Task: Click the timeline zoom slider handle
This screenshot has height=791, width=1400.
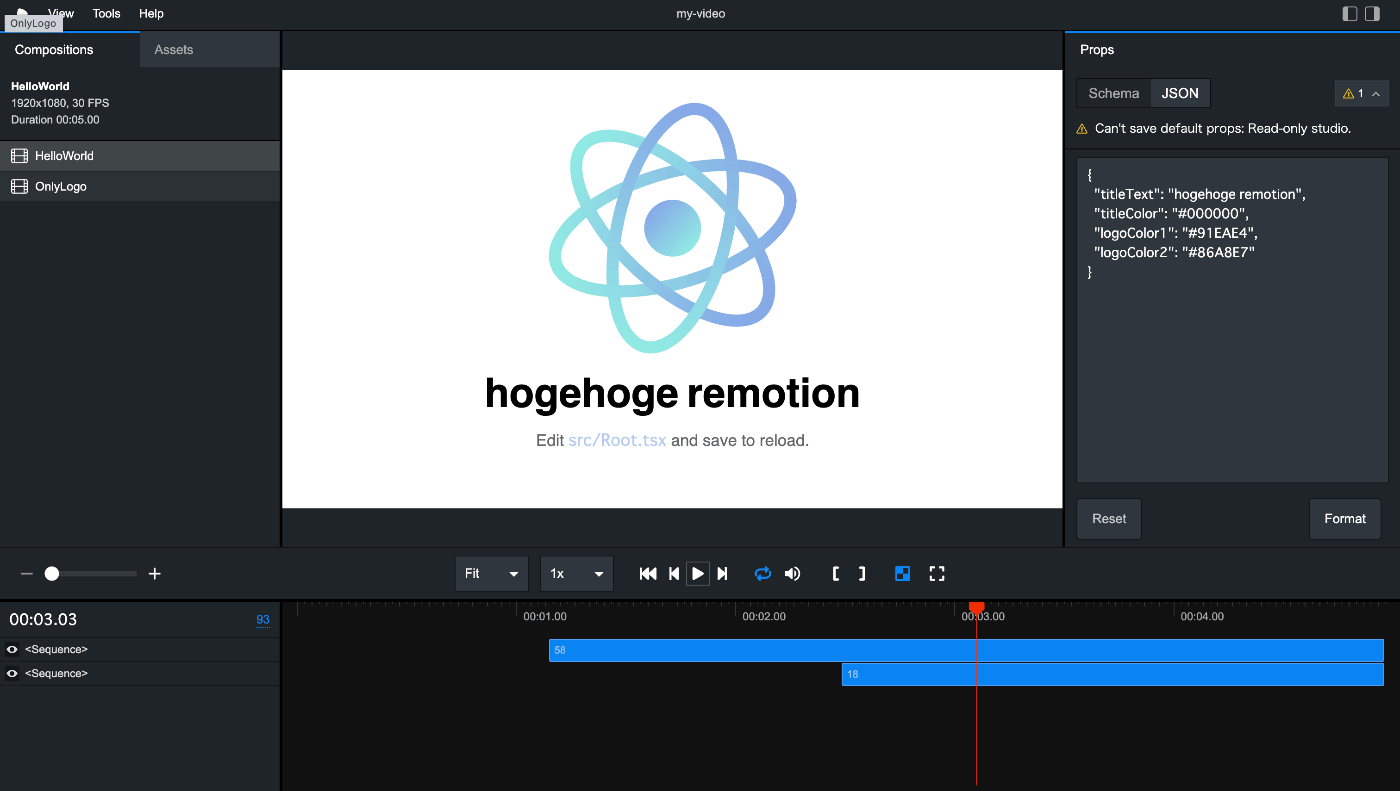Action: [x=52, y=574]
